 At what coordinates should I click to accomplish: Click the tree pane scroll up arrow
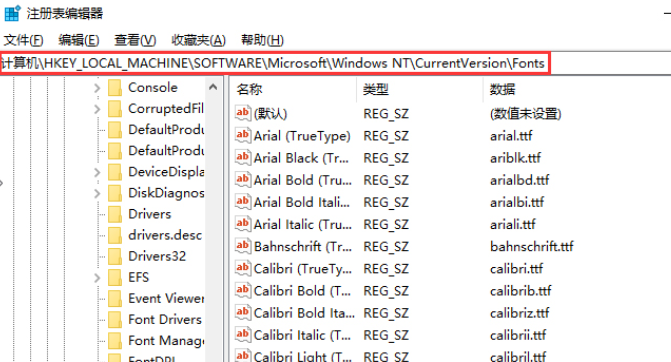(213, 87)
